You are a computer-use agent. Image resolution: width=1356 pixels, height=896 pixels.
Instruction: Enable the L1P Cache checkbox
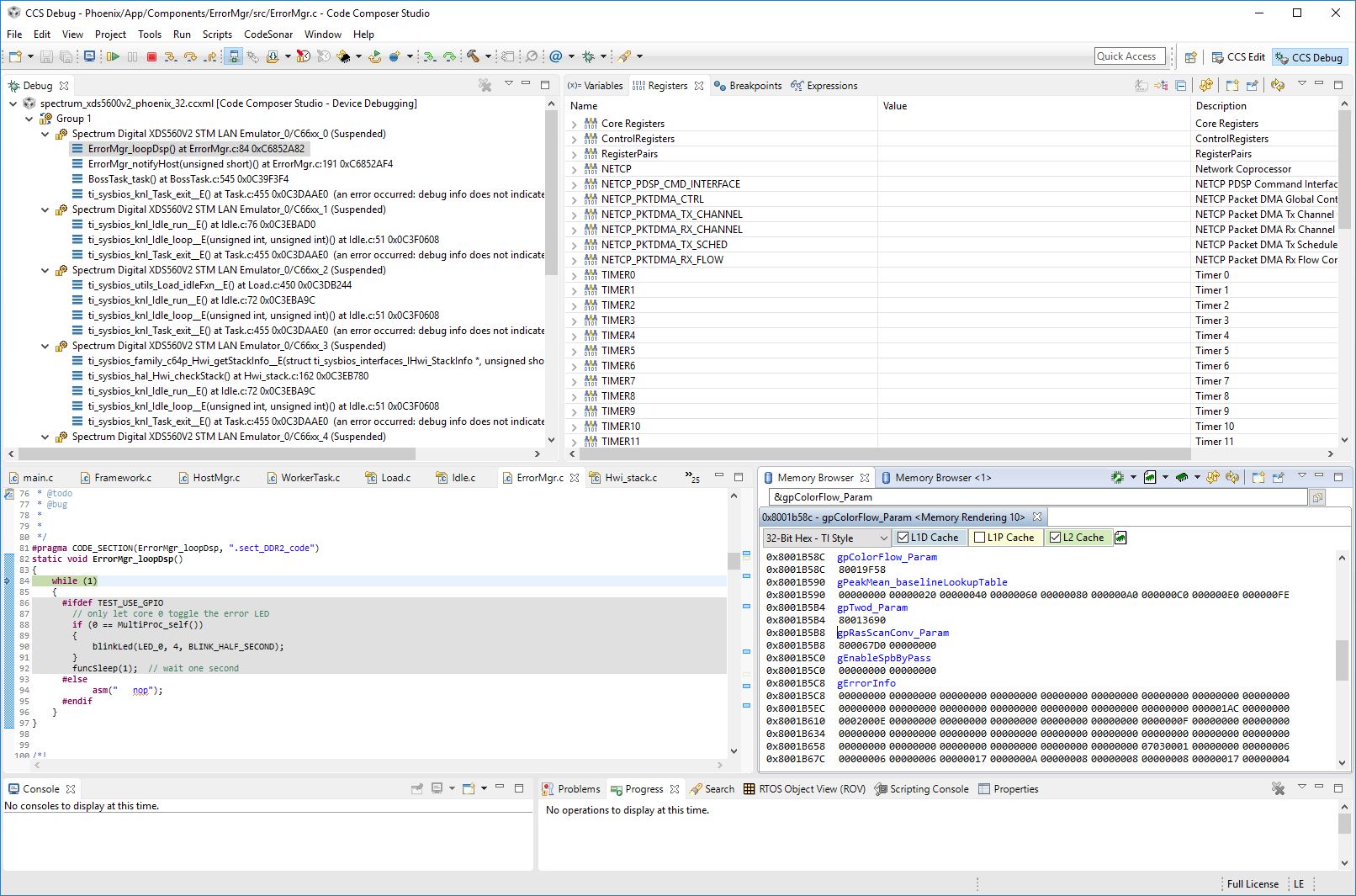click(979, 538)
